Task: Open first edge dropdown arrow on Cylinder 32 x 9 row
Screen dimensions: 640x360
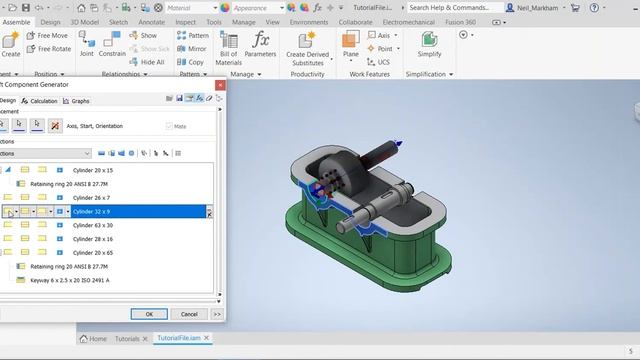Action: pyautogui.click(x=16, y=211)
